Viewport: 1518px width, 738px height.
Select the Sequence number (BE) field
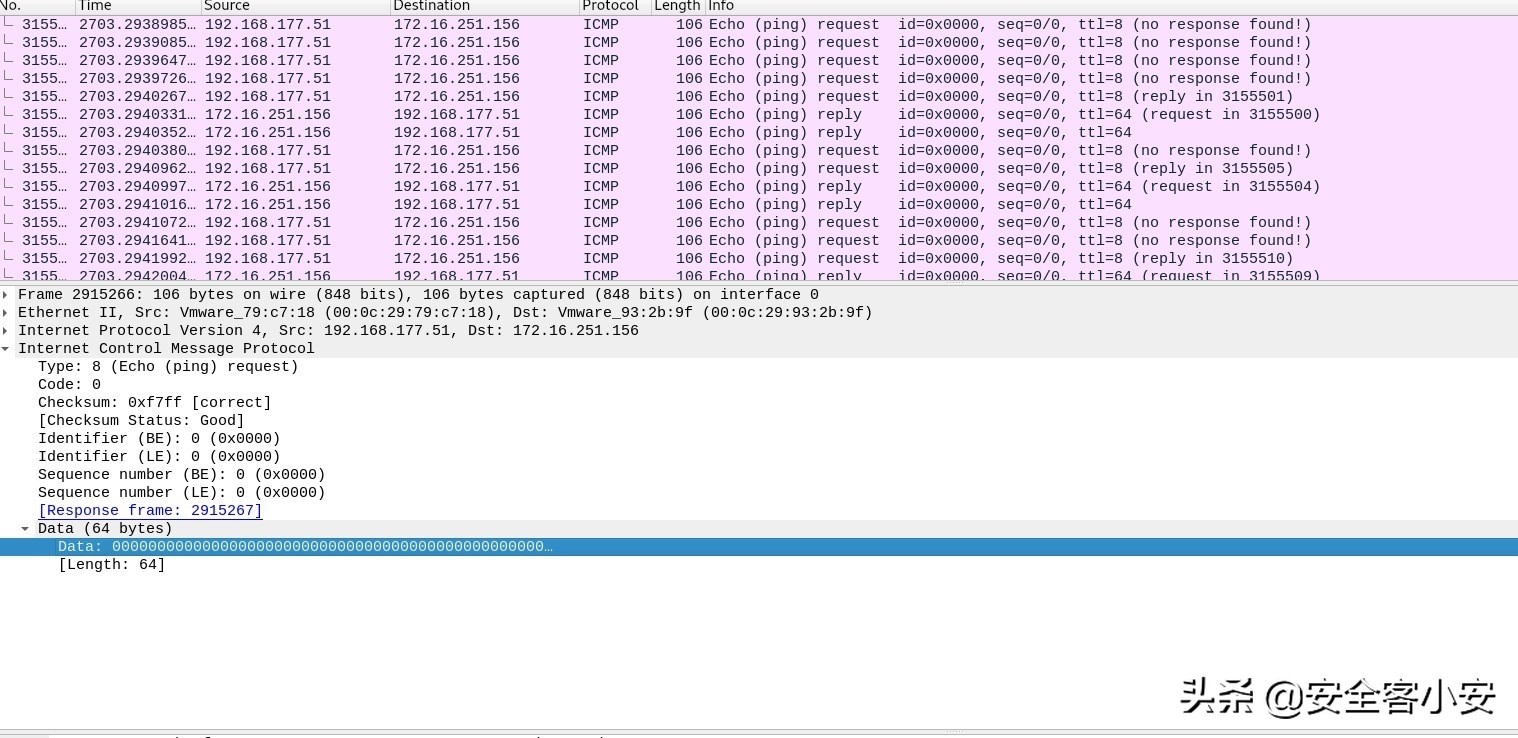pyautogui.click(x=182, y=475)
